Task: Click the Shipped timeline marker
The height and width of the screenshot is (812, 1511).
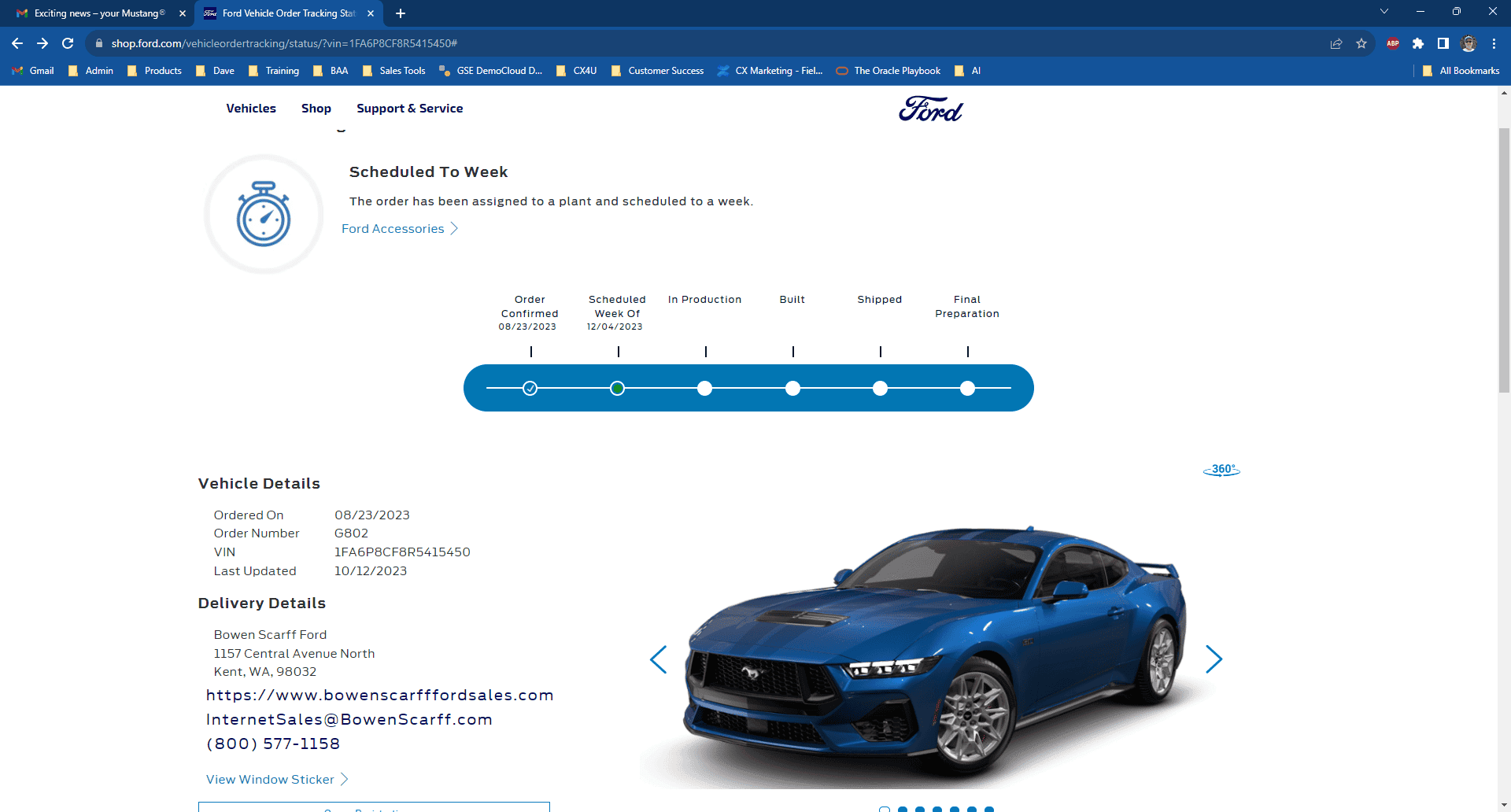Action: [881, 388]
